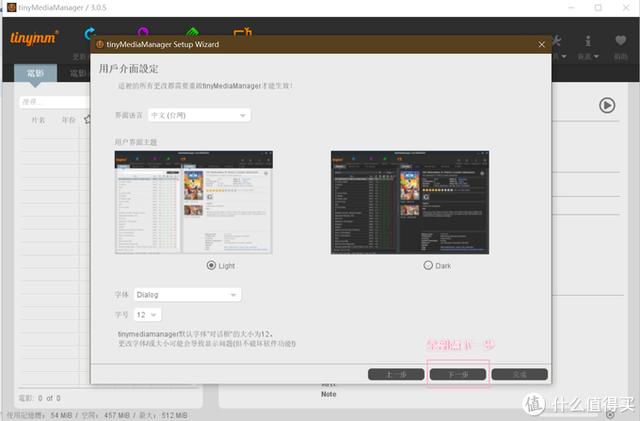Click the orange rename icon in toolbar
640x421 pixels.
pyautogui.click(x=242, y=31)
